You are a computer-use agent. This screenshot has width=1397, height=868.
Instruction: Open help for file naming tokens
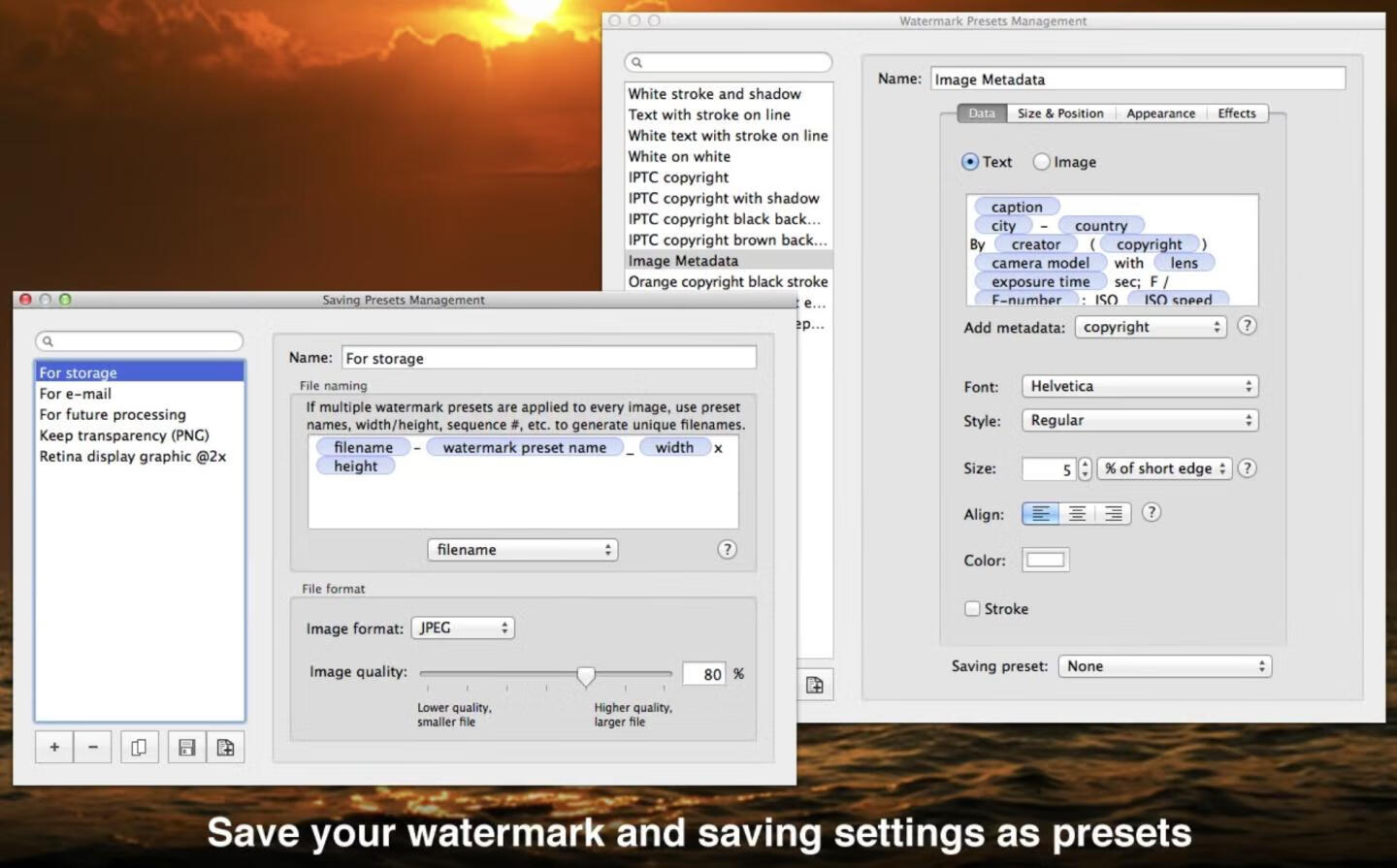[727, 550]
